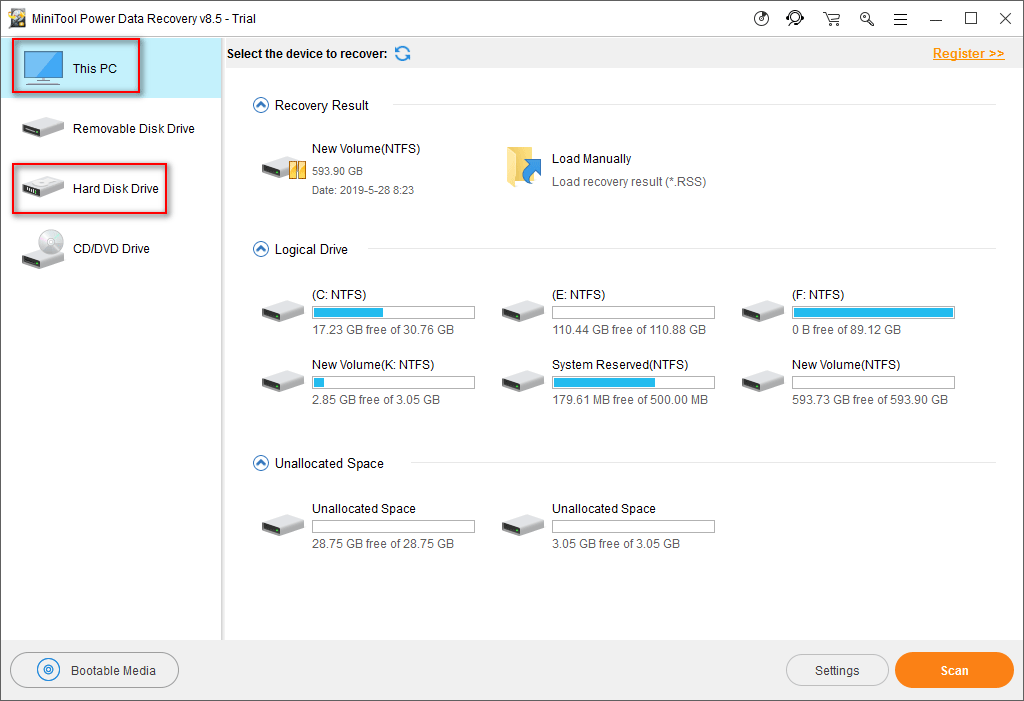1024x701 pixels.
Task: Click the 593.90 GB size under Recovery Result
Action: click(x=337, y=171)
